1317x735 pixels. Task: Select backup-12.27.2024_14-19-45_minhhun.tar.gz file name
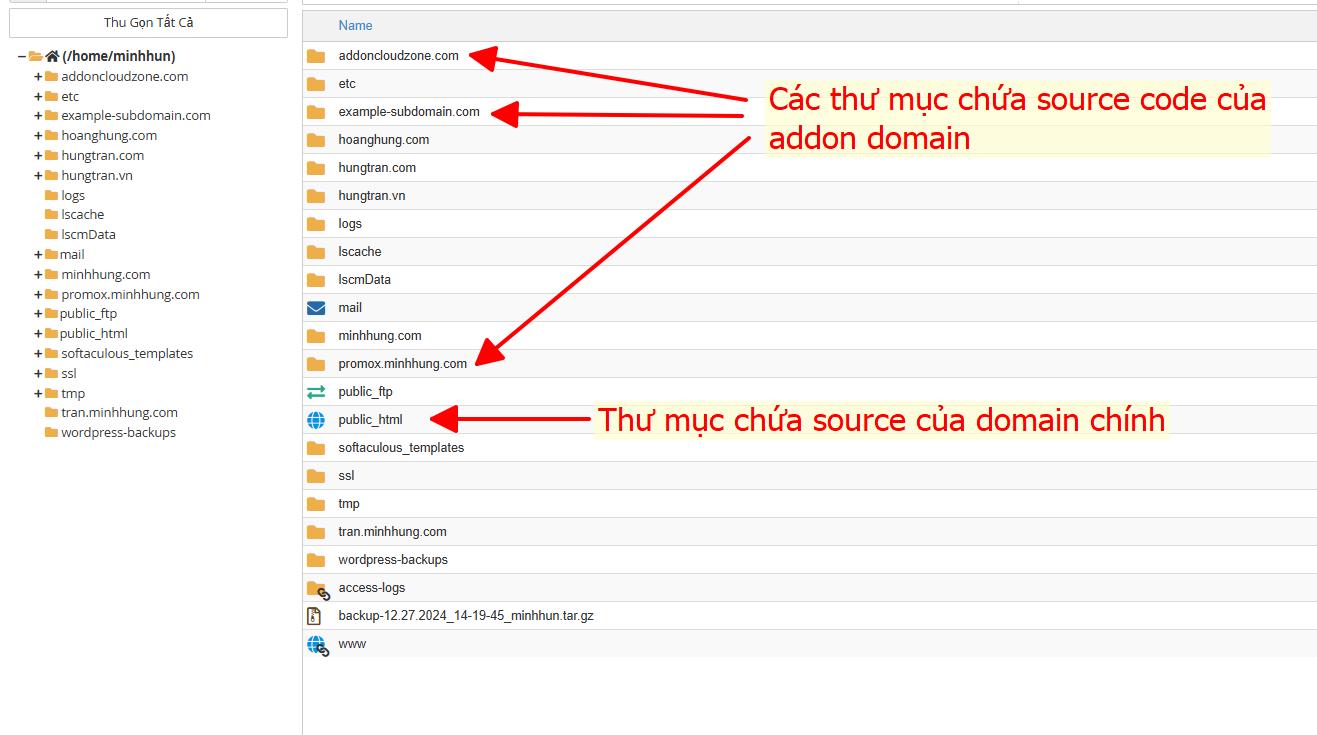click(466, 616)
